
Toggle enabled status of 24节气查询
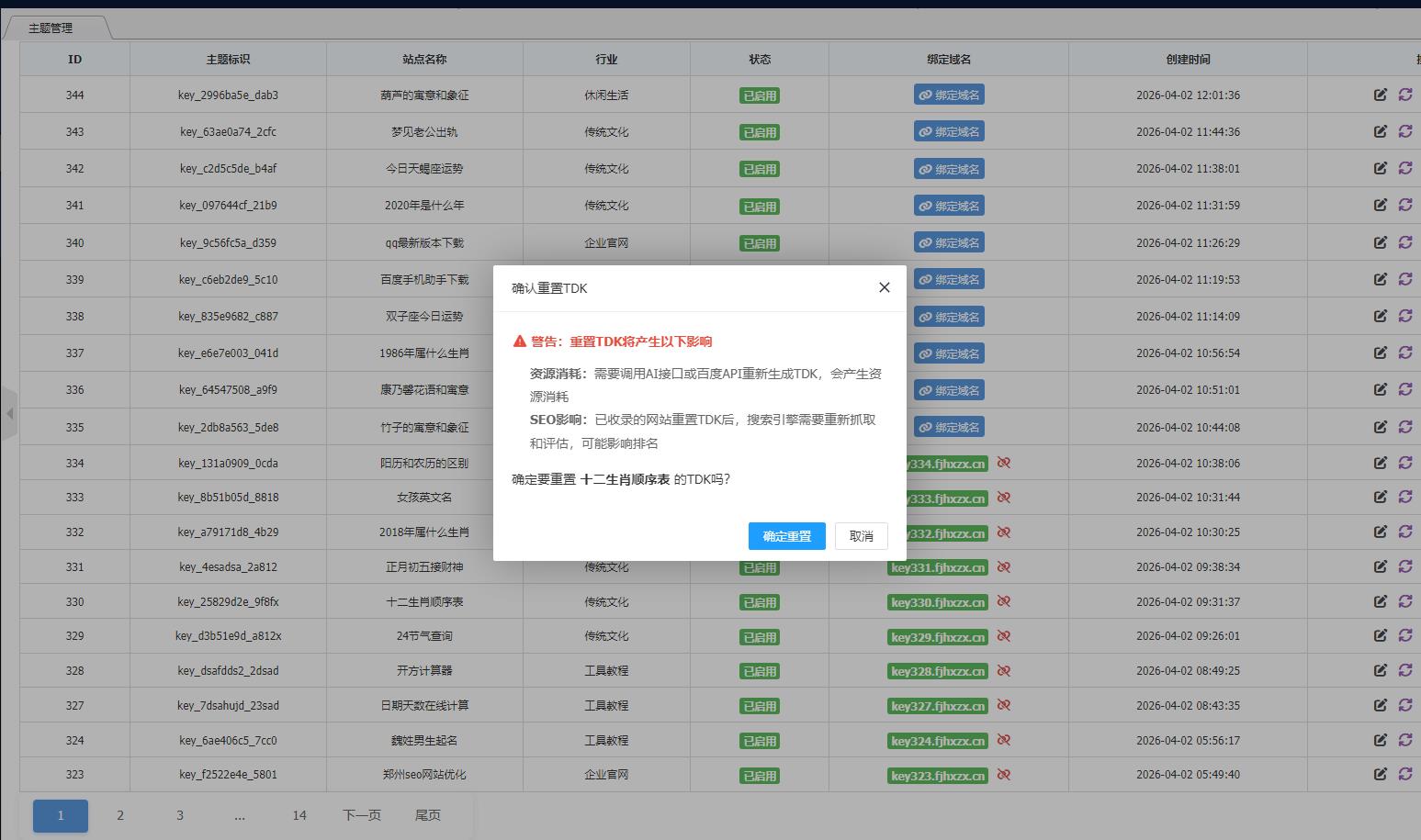tap(760, 636)
